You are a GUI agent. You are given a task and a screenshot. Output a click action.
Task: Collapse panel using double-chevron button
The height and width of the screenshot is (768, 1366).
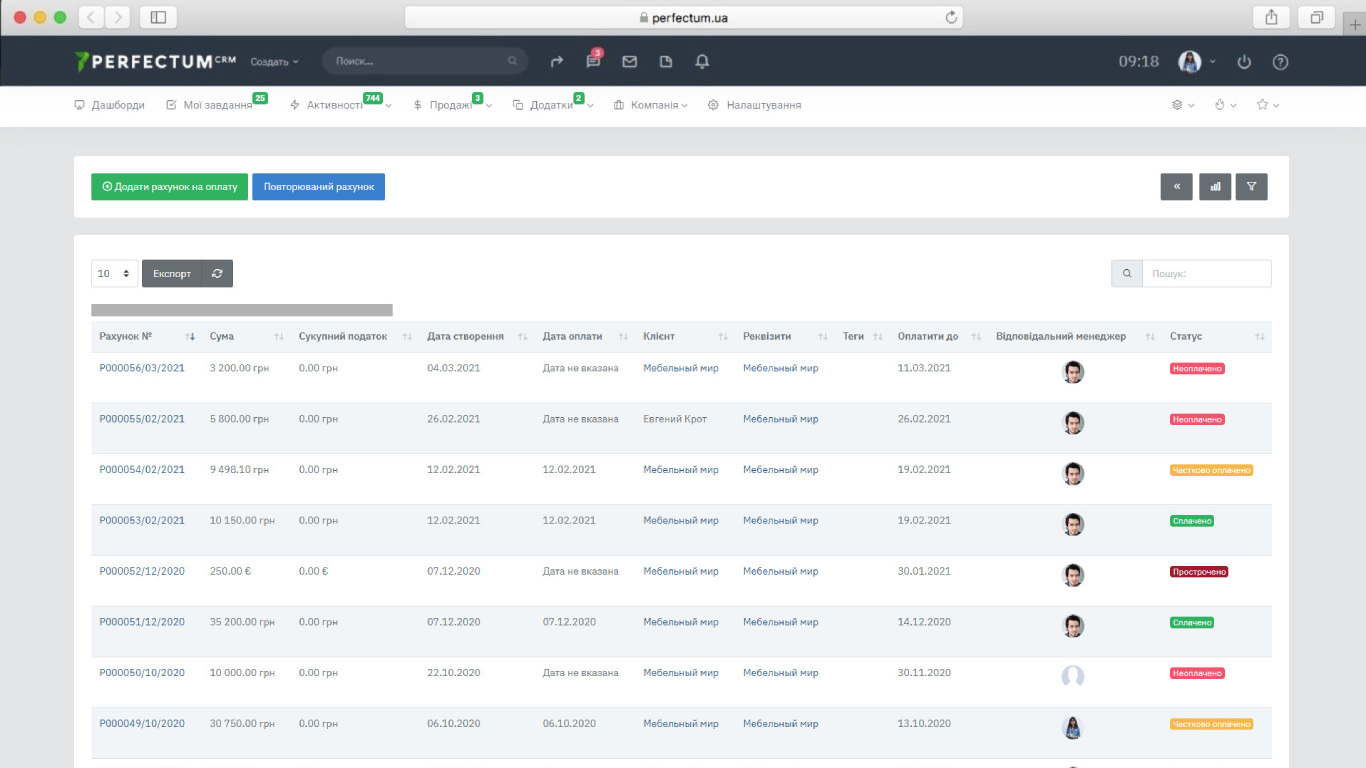click(x=1176, y=187)
